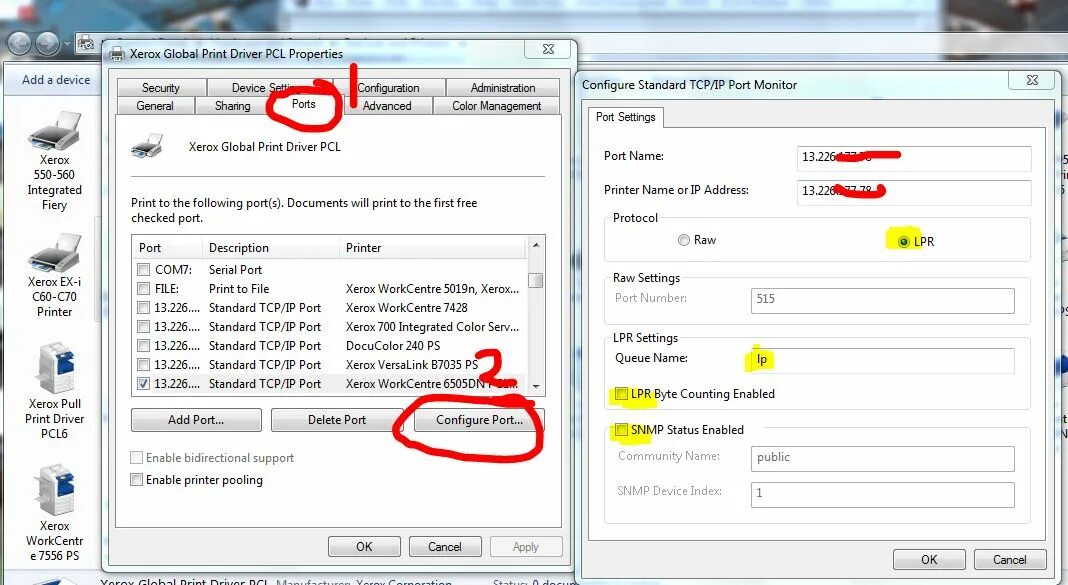This screenshot has width=1068, height=585.
Task: Close the Print Driver Properties dialog
Action: (548, 49)
